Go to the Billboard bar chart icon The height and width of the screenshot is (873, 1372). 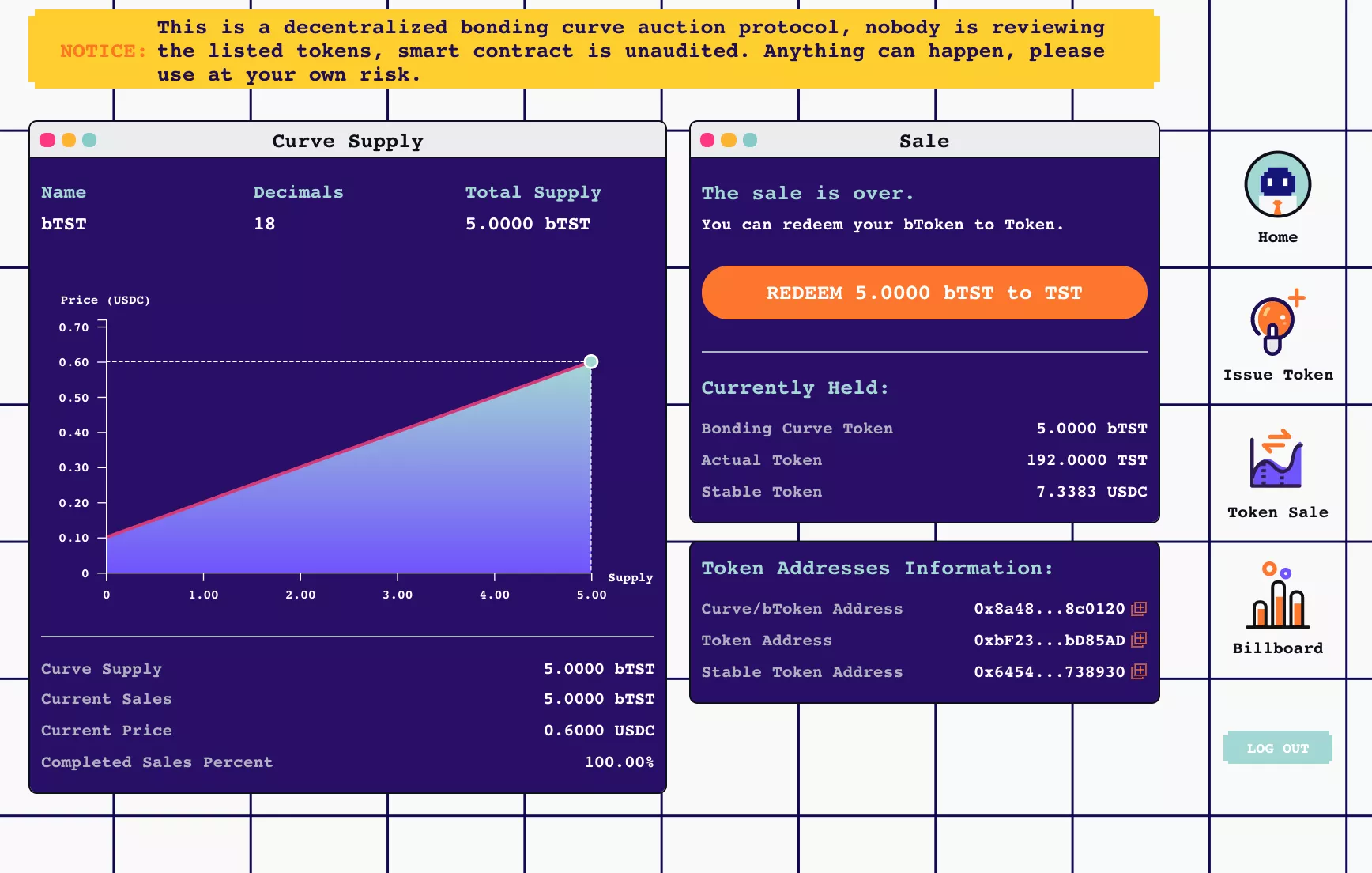point(1277,595)
